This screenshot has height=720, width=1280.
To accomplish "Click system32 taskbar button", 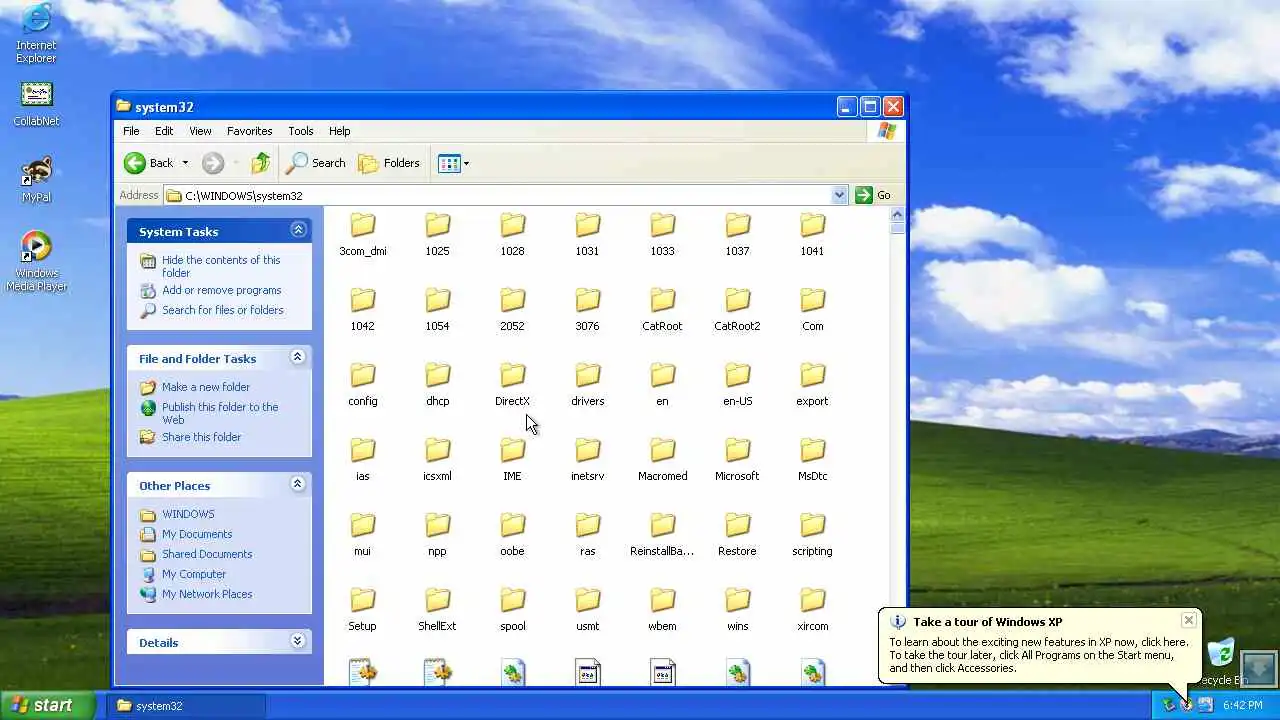I will click(186, 705).
